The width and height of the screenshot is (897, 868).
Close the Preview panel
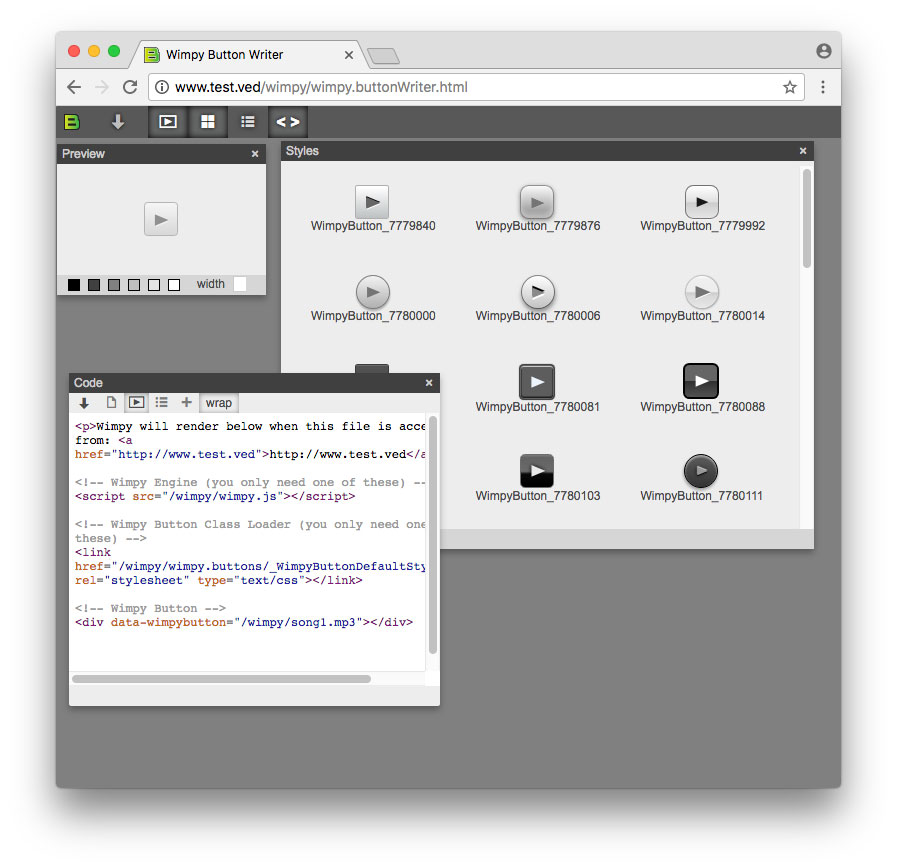coord(255,154)
